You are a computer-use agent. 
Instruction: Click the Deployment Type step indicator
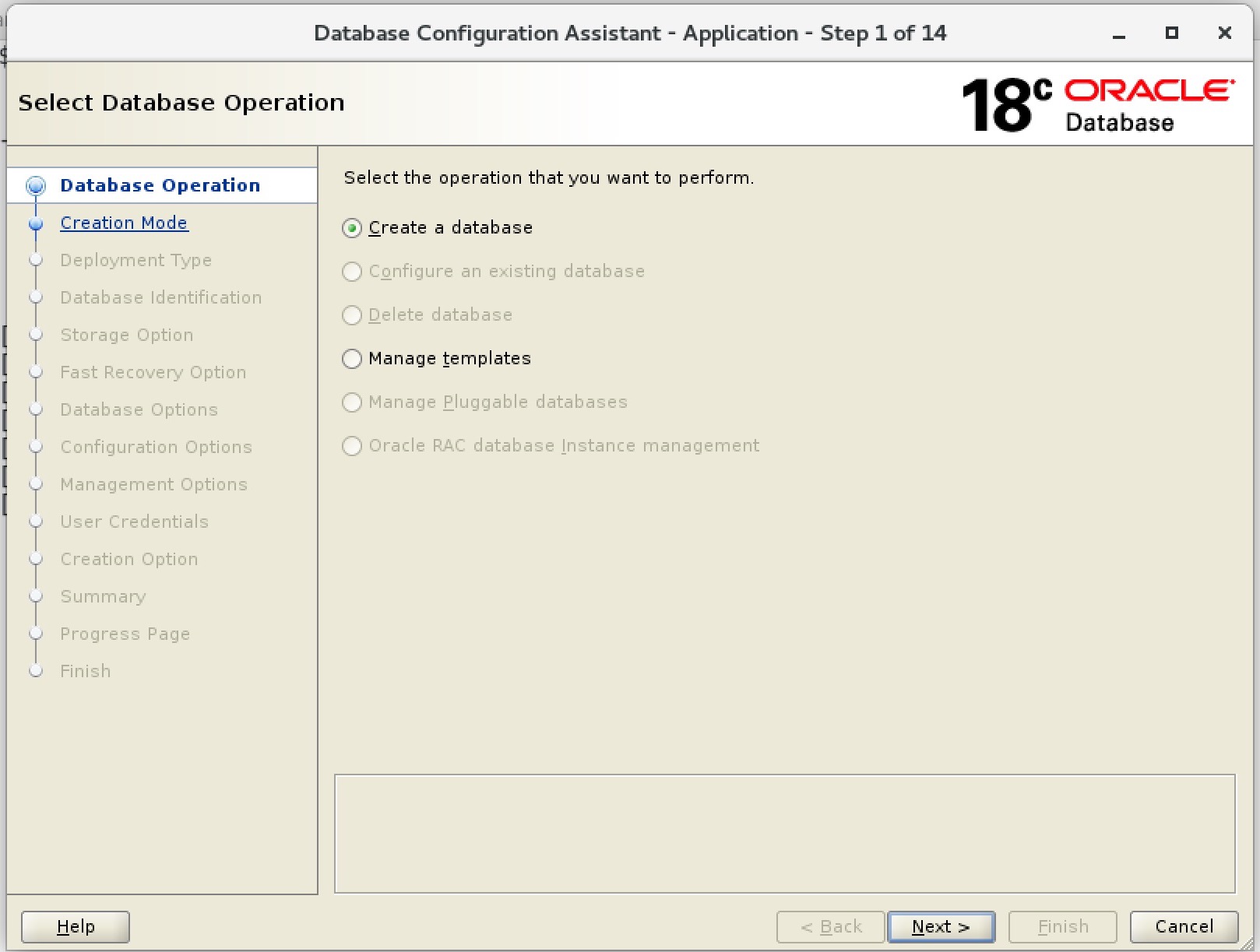click(36, 260)
